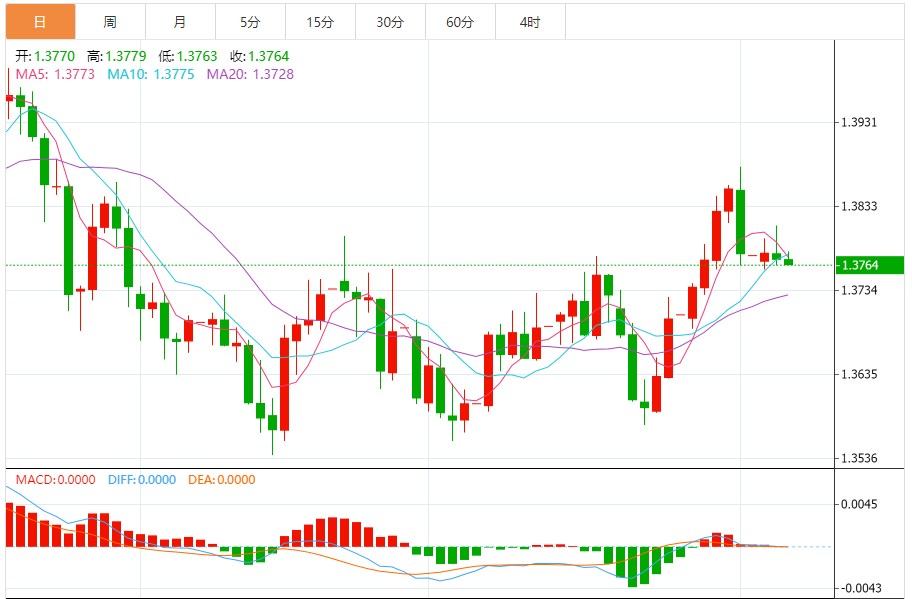Click the 1.3734 price axis label
Screen dimensions: 912x599
coord(859,290)
